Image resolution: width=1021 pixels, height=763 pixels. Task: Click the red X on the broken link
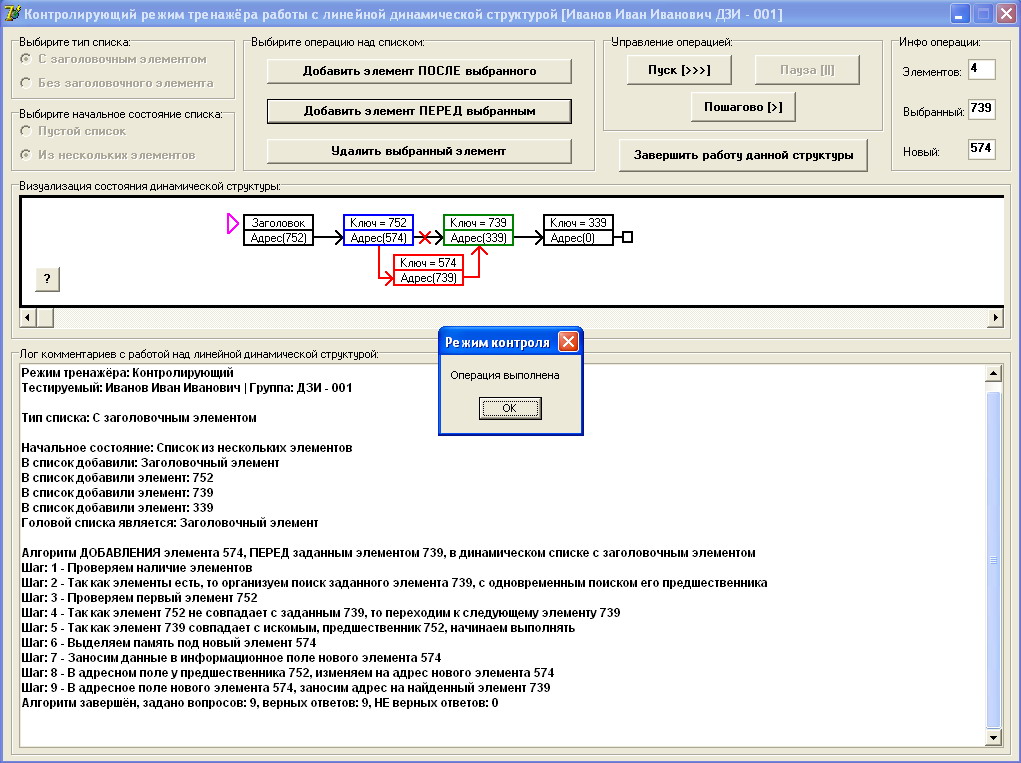(425, 238)
